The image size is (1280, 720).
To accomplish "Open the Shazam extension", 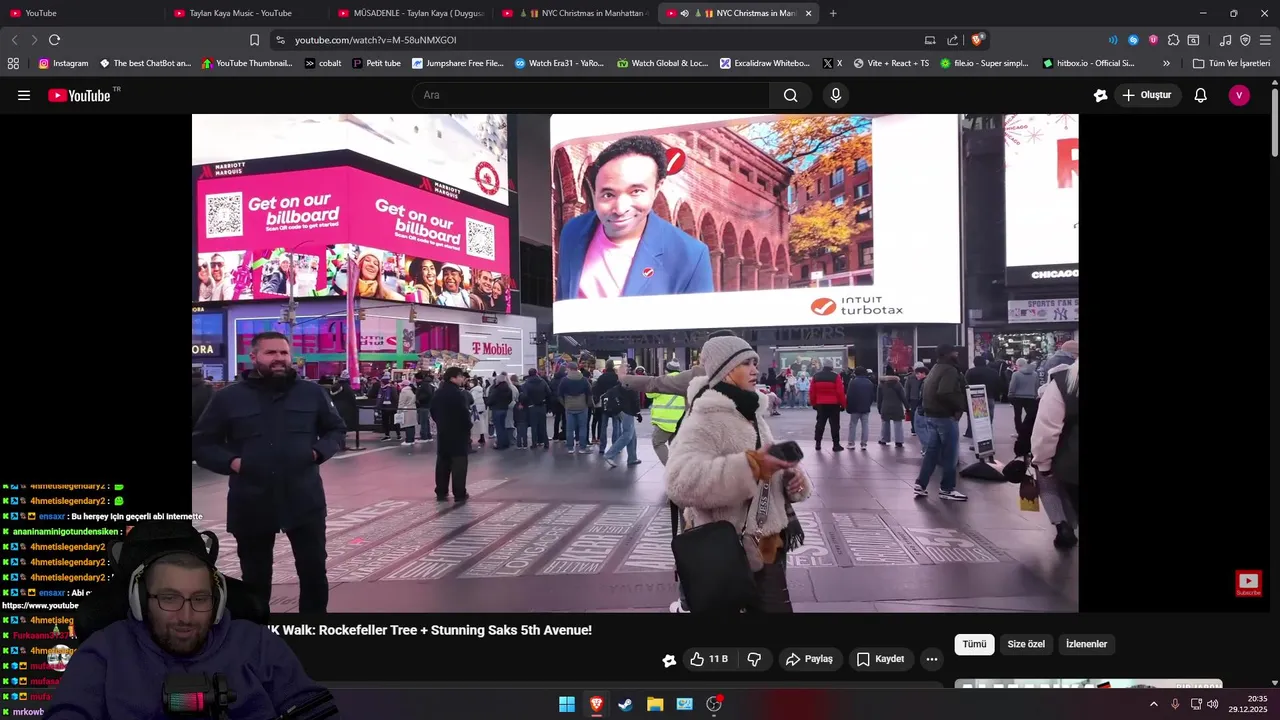I will [1133, 40].
